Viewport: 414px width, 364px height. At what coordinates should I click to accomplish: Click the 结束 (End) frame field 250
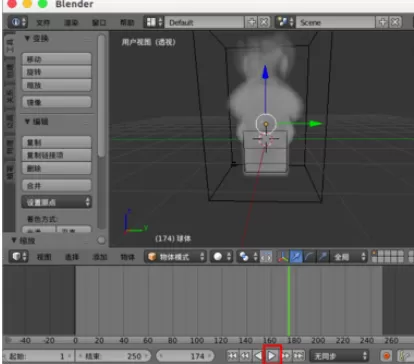[113, 356]
